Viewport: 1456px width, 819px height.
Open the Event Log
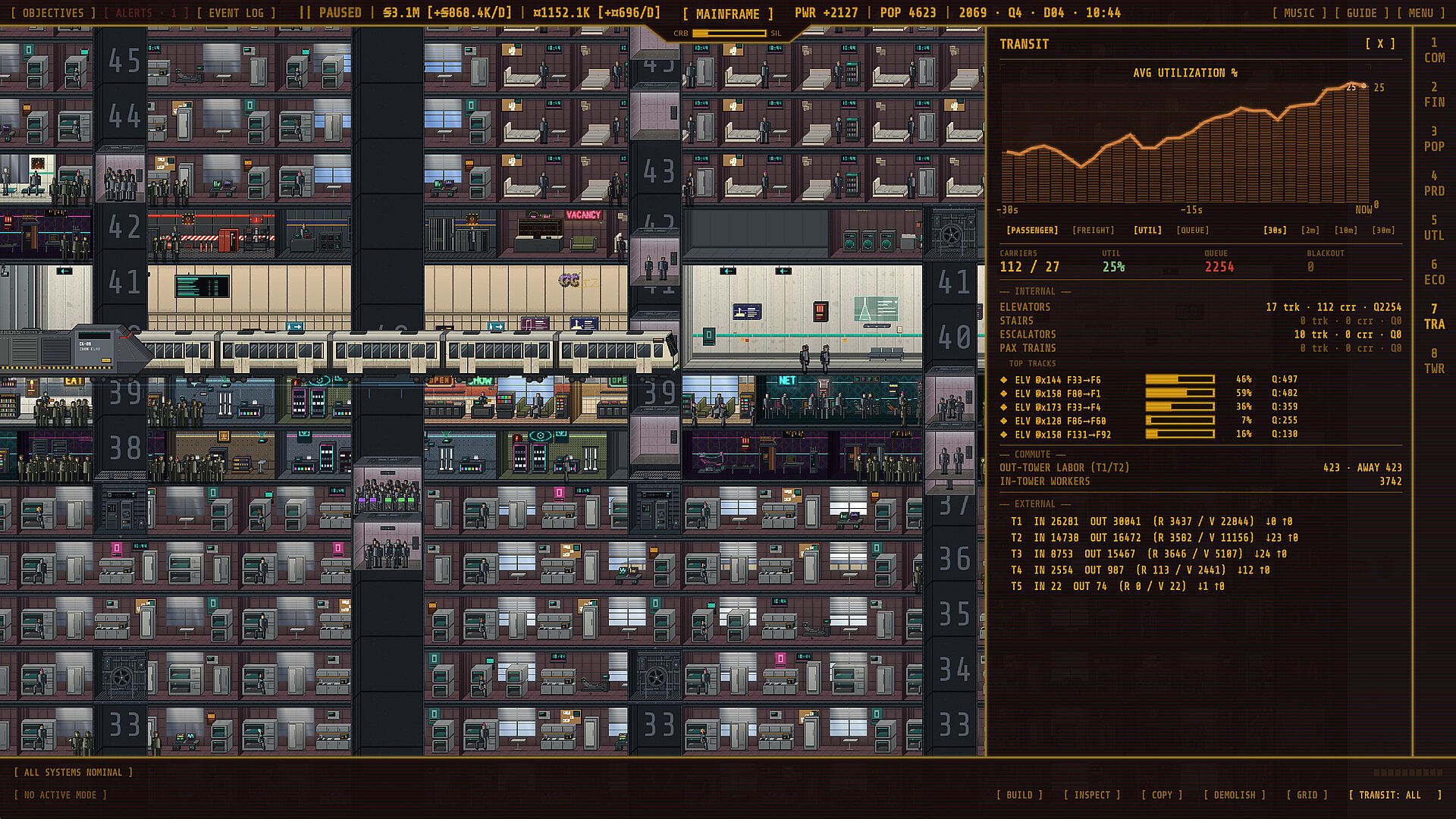[x=236, y=13]
